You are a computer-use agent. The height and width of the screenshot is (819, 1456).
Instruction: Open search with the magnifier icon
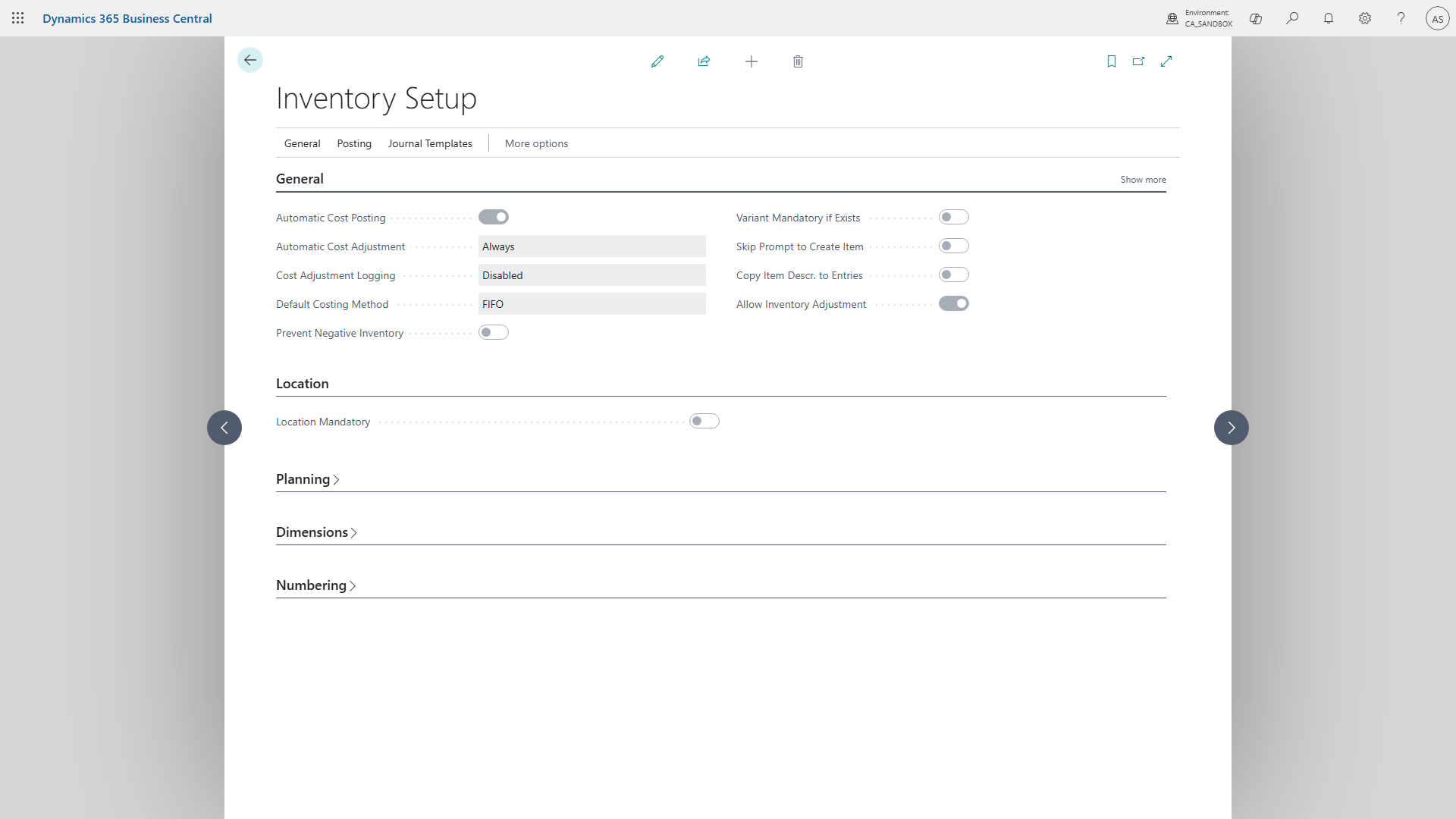[1292, 18]
